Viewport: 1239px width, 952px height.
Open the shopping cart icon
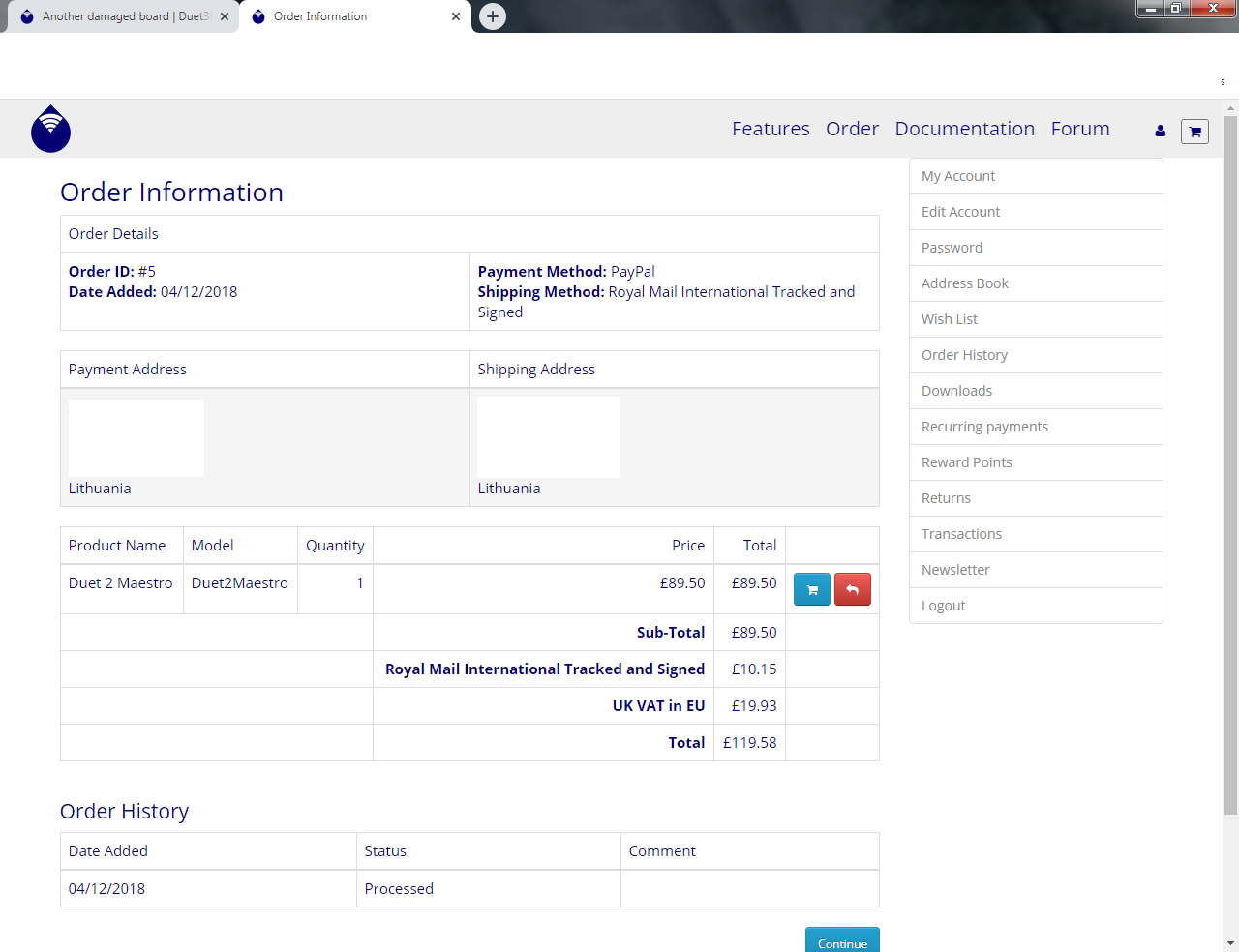(1194, 132)
